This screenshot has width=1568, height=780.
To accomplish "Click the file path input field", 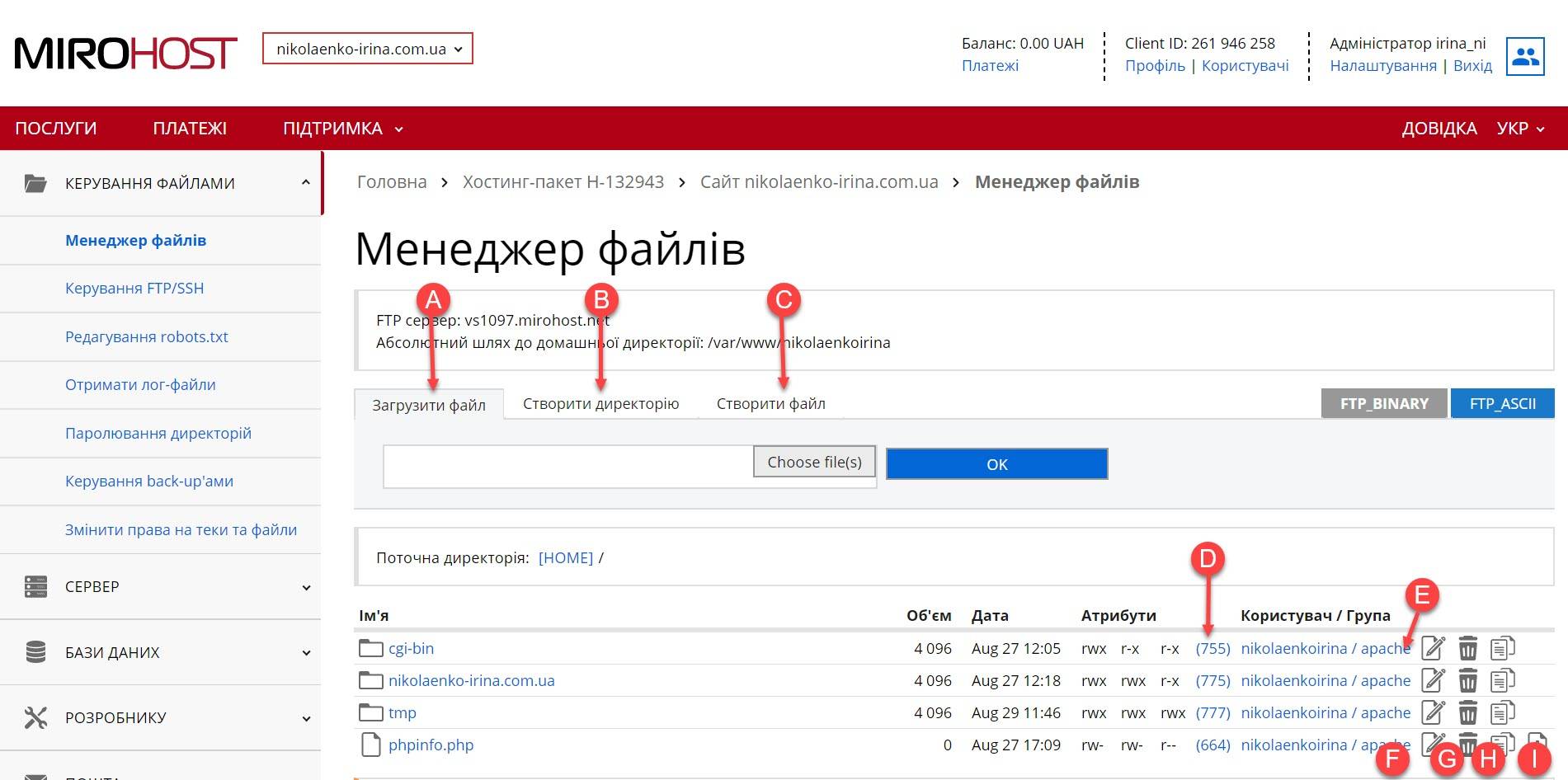I will pyautogui.click(x=568, y=467).
